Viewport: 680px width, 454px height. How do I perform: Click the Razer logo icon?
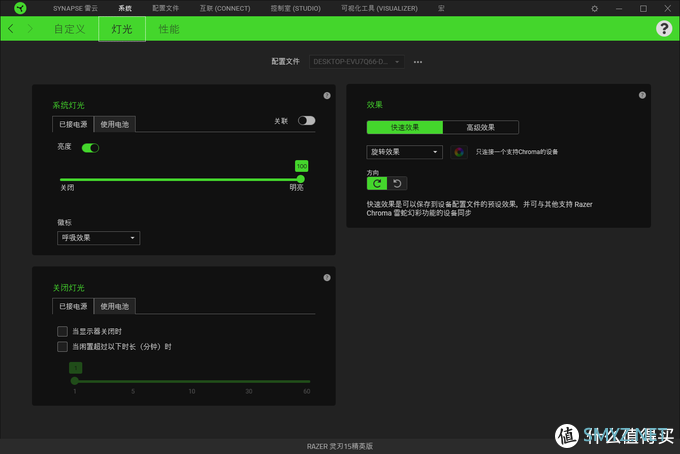tap(20, 8)
